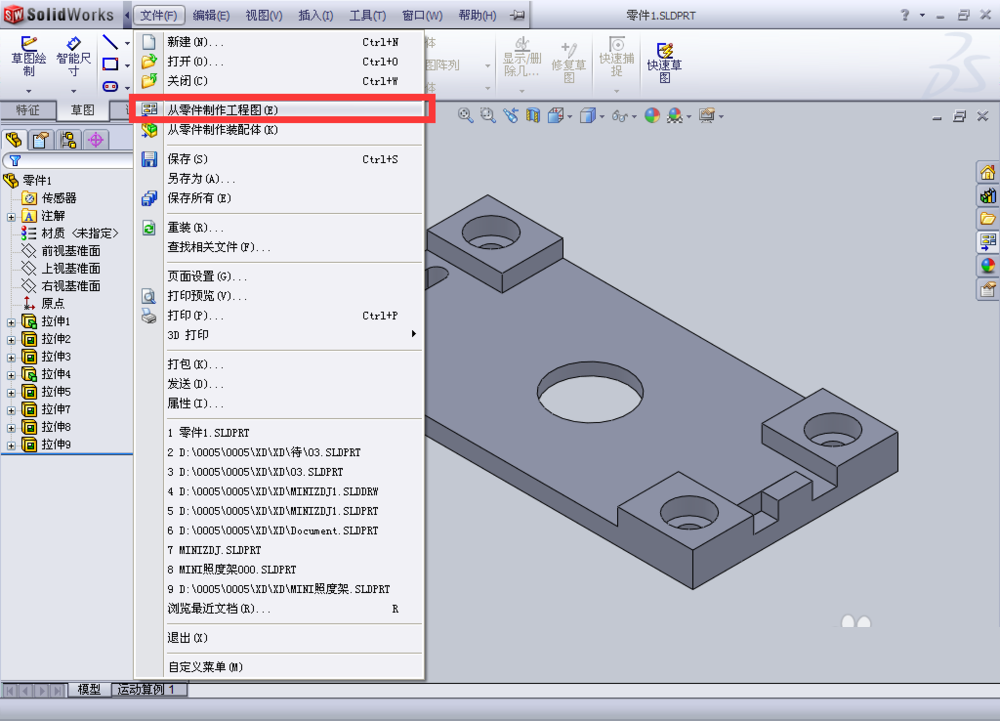Image resolution: width=1000 pixels, height=721 pixels.
Task: Select 原点 in the feature tree
Action: coord(44,304)
